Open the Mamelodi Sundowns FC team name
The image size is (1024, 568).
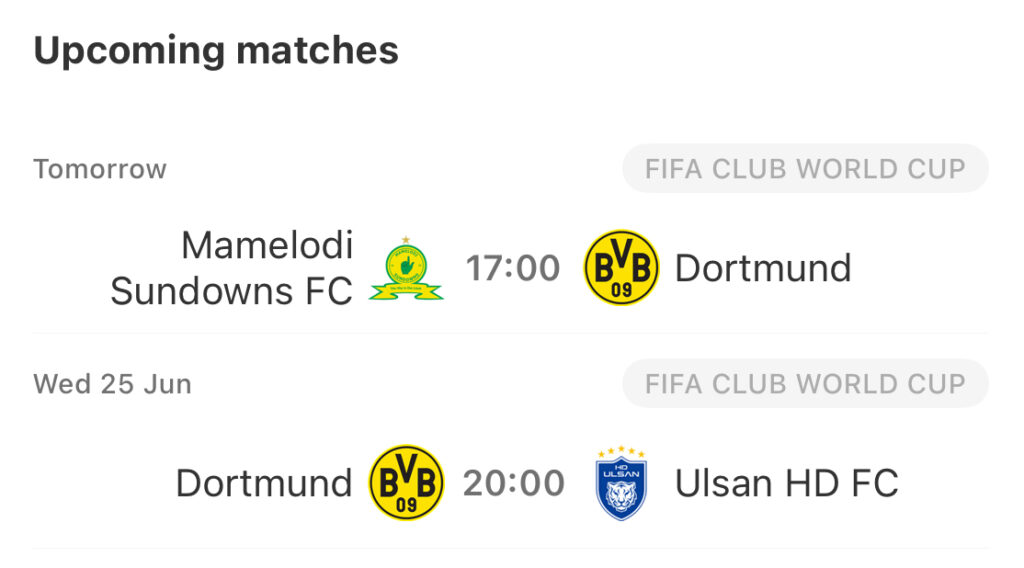point(232,268)
